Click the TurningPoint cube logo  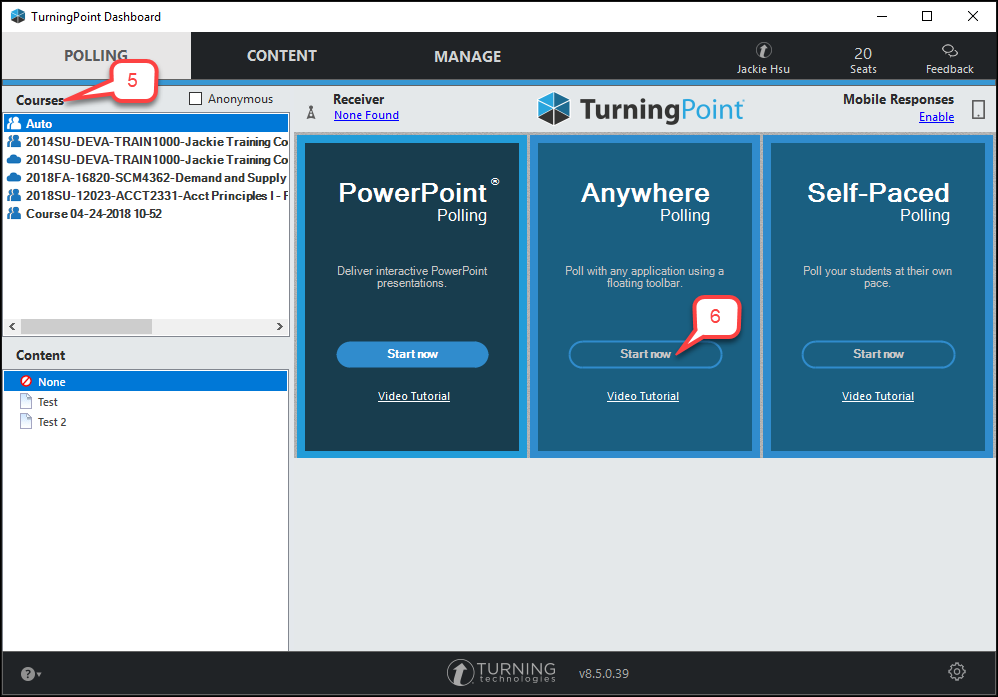coord(553,108)
